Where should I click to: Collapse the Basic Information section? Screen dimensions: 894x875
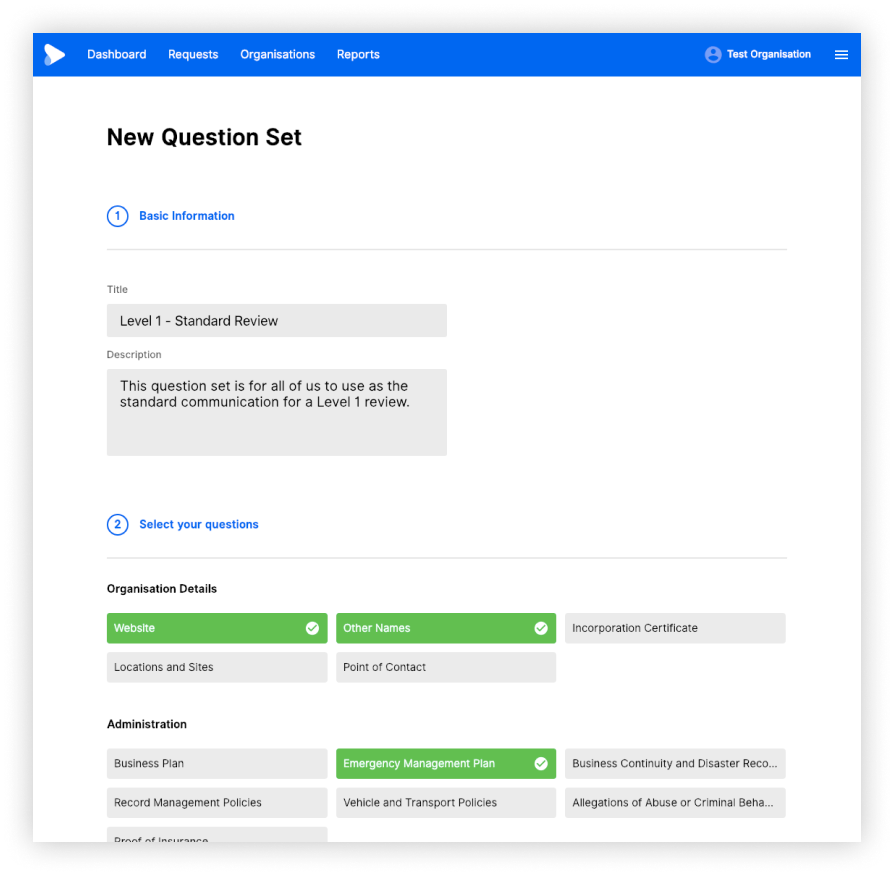(x=187, y=216)
